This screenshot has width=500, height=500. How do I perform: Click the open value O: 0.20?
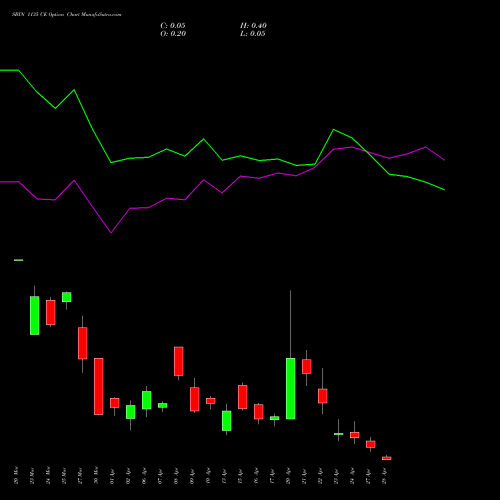click(173, 34)
